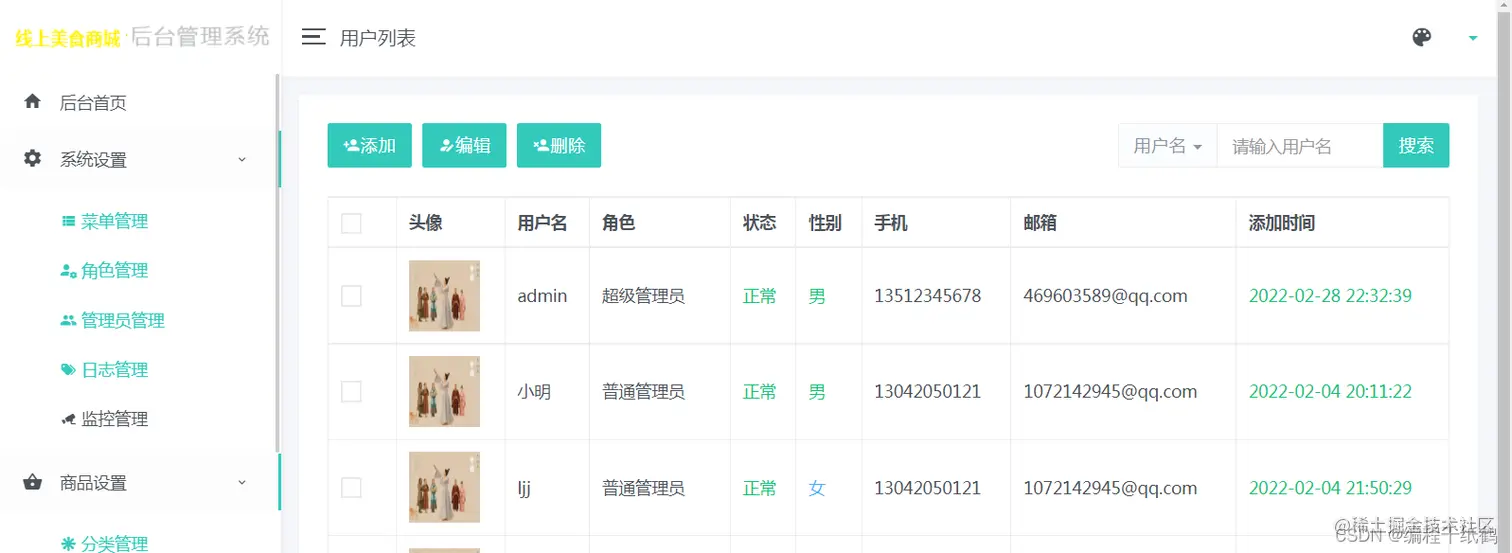Focus the 请输入用户名 search input
This screenshot has width=1512, height=553.
pos(1299,145)
